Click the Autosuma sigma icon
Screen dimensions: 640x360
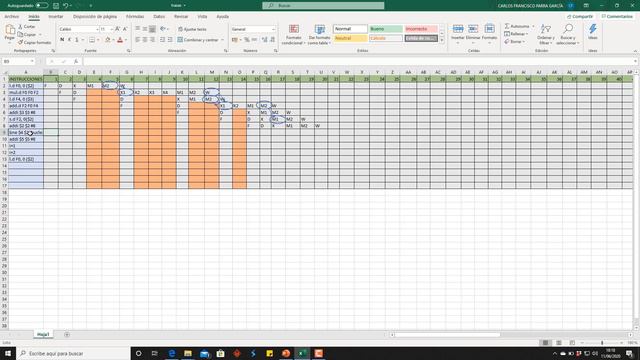coord(507,26)
